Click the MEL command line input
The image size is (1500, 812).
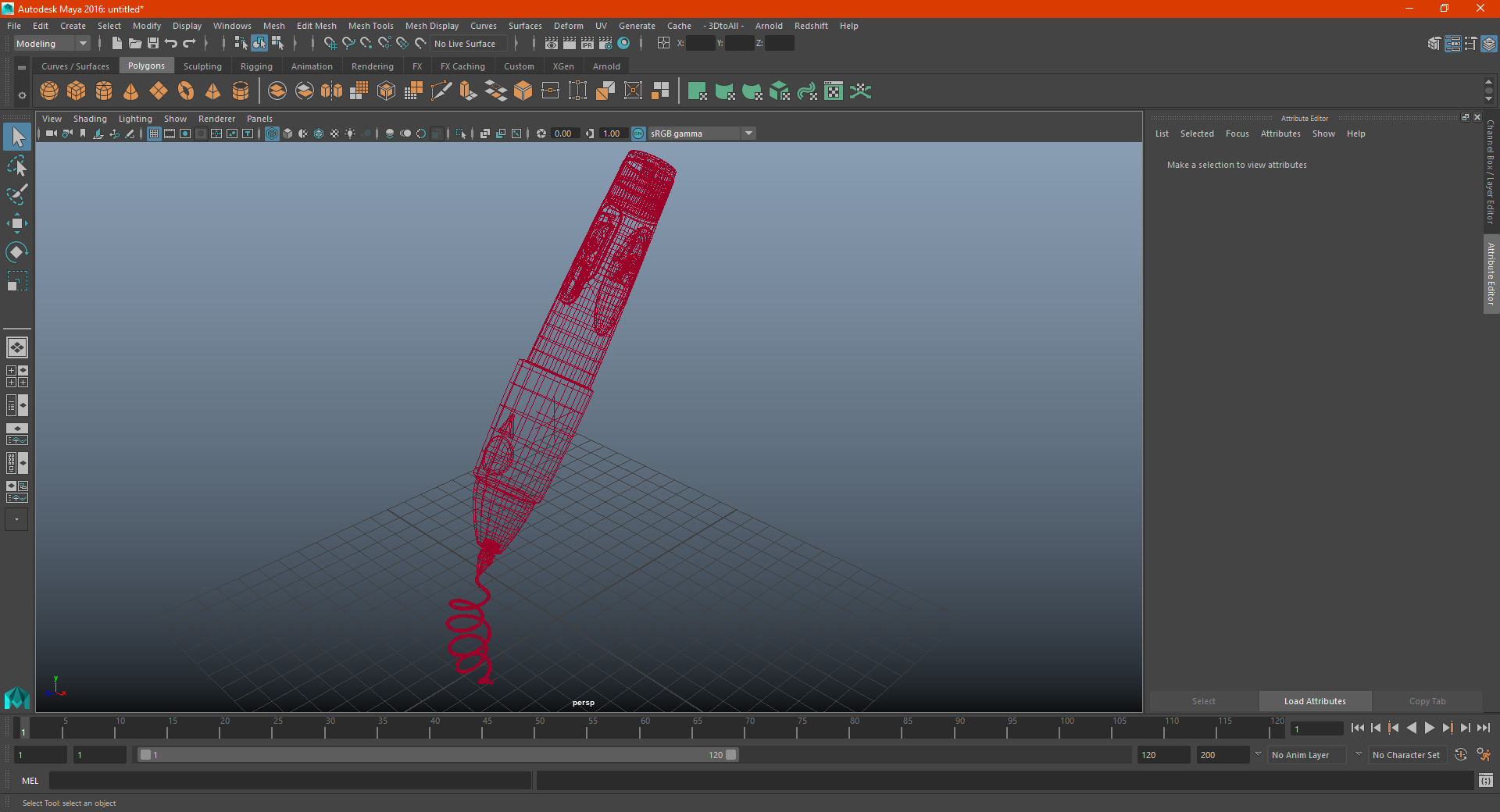click(291, 781)
